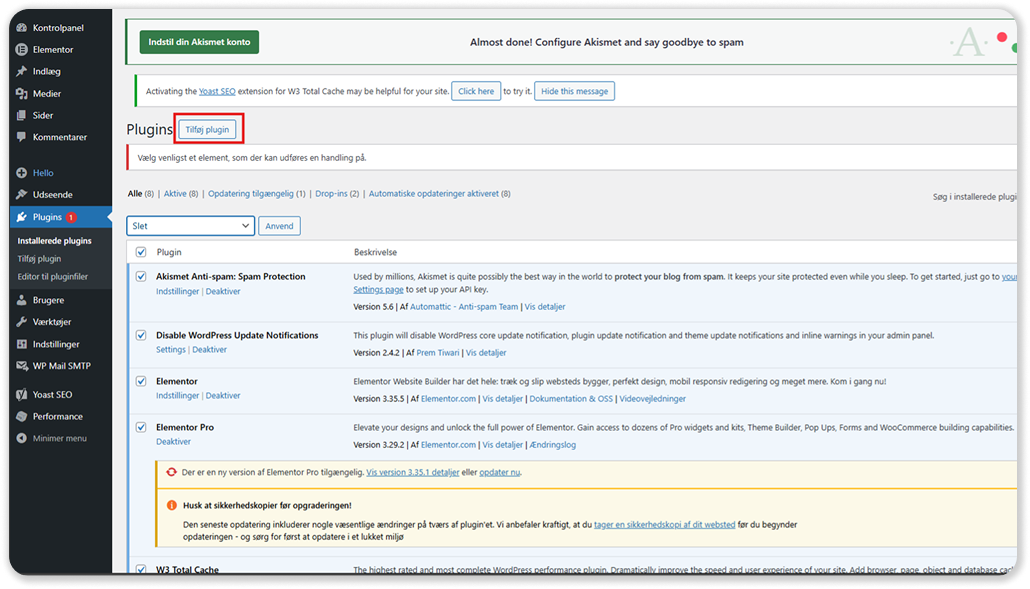Open Akismet Indstillinger link
This screenshot has width=1030, height=589.
point(177,292)
